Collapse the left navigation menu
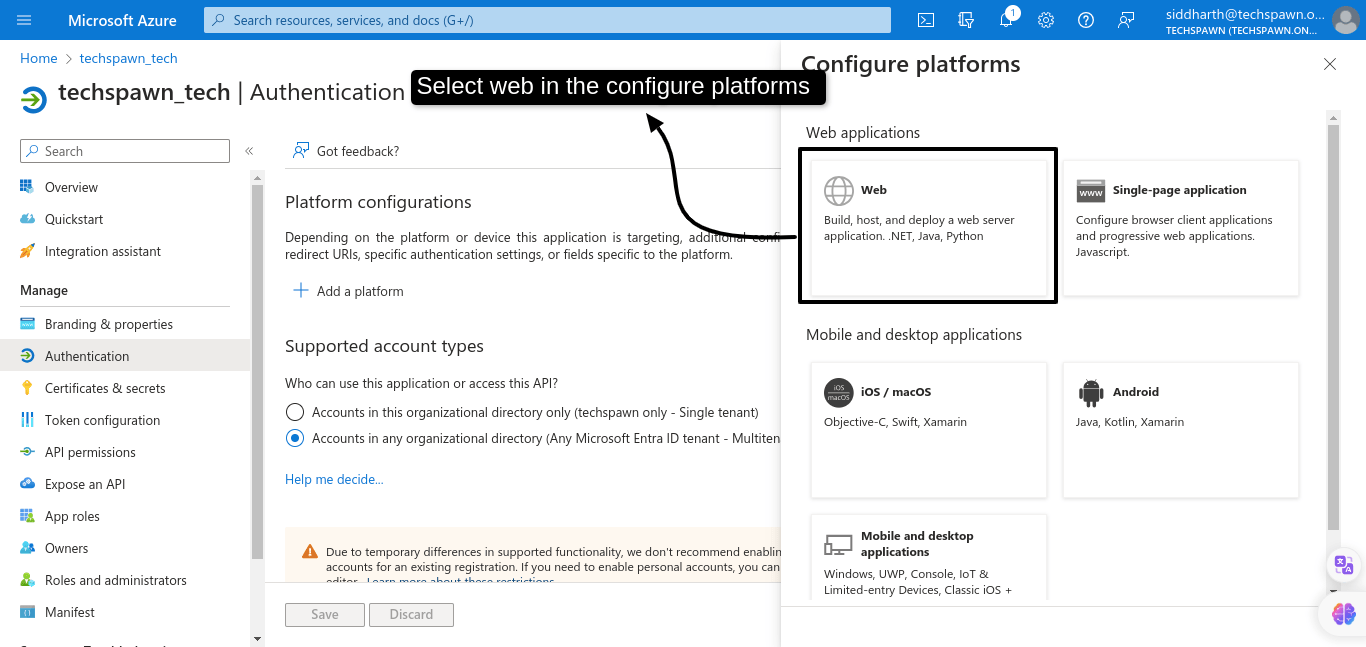The width and height of the screenshot is (1366, 647). (249, 151)
